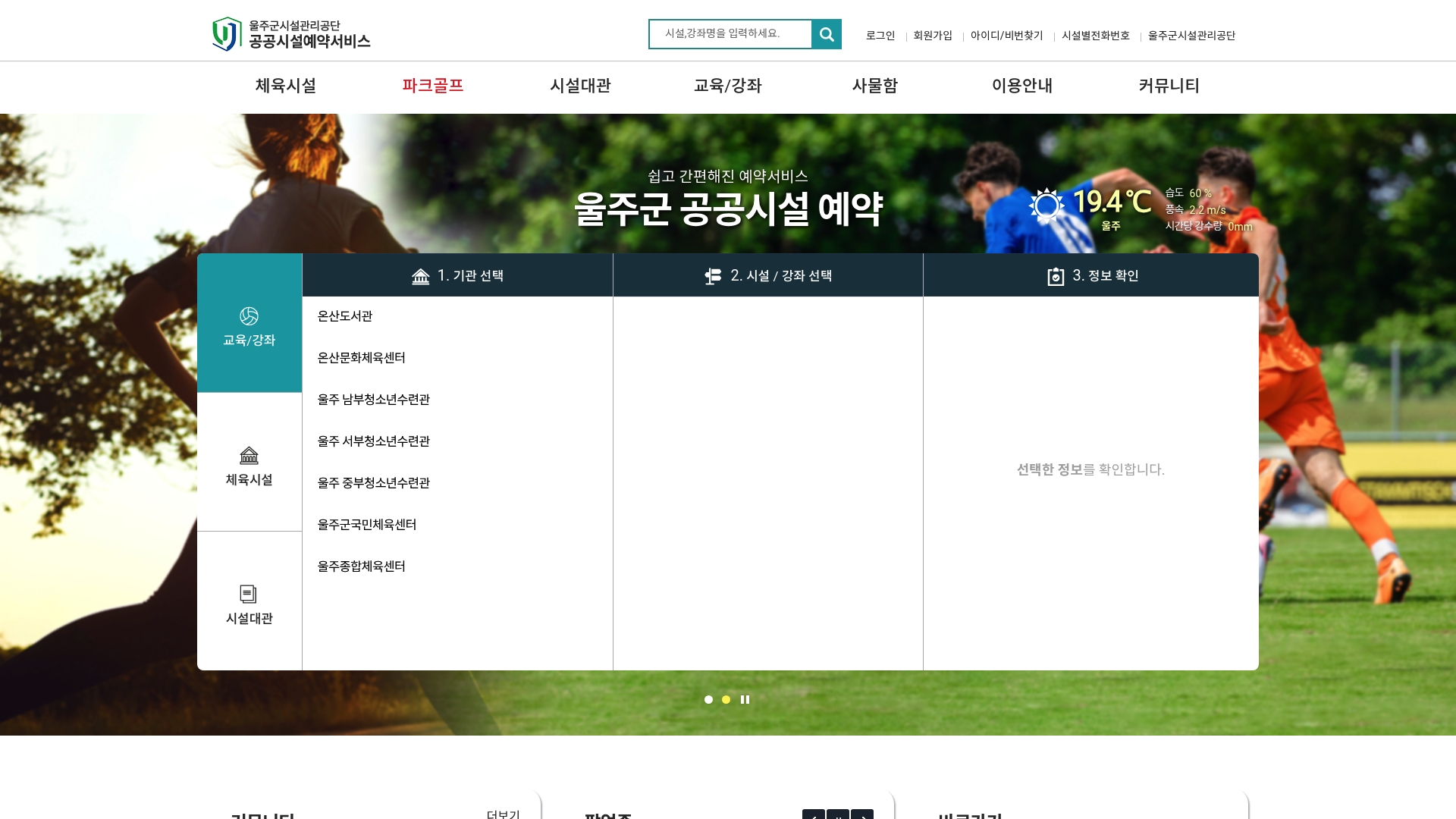Select the 체육시설 sidebar tab

click(249, 463)
